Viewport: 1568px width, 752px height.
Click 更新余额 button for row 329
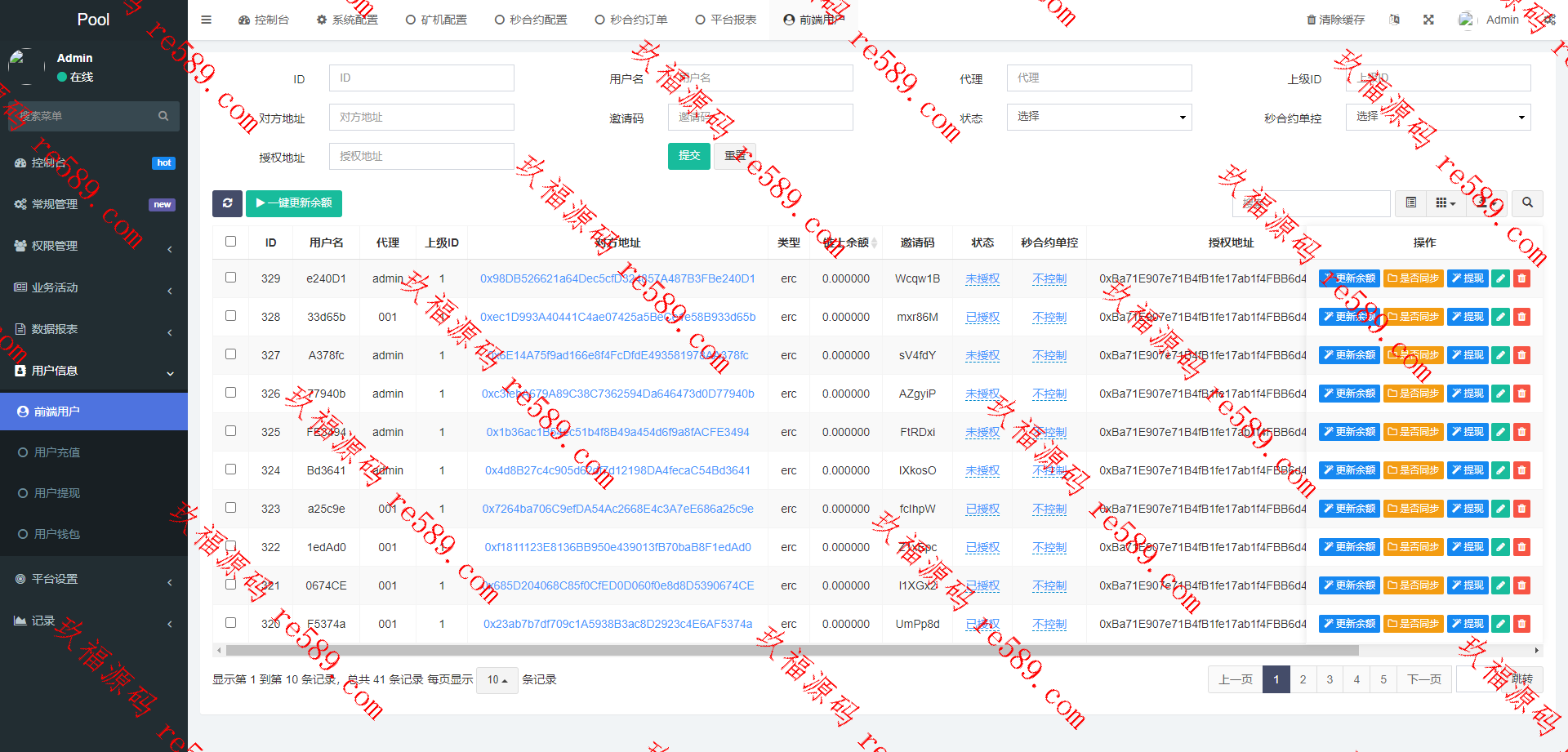(1349, 278)
